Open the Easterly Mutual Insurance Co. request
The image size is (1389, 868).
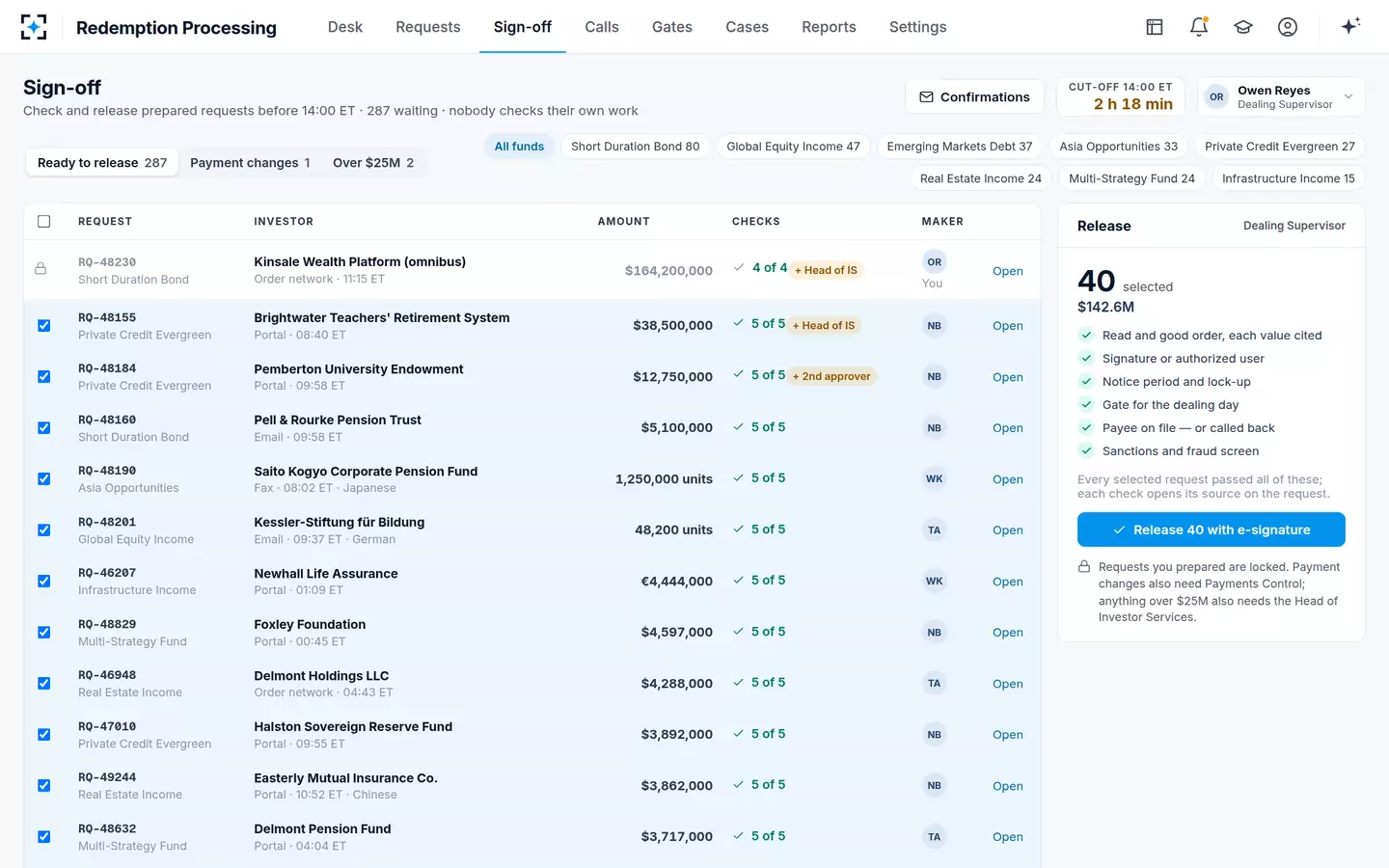tap(1007, 786)
